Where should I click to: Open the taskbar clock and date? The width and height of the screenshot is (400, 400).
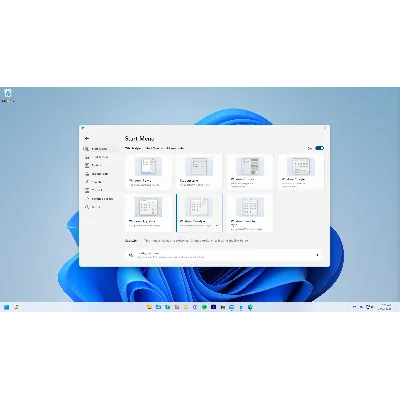(386, 307)
